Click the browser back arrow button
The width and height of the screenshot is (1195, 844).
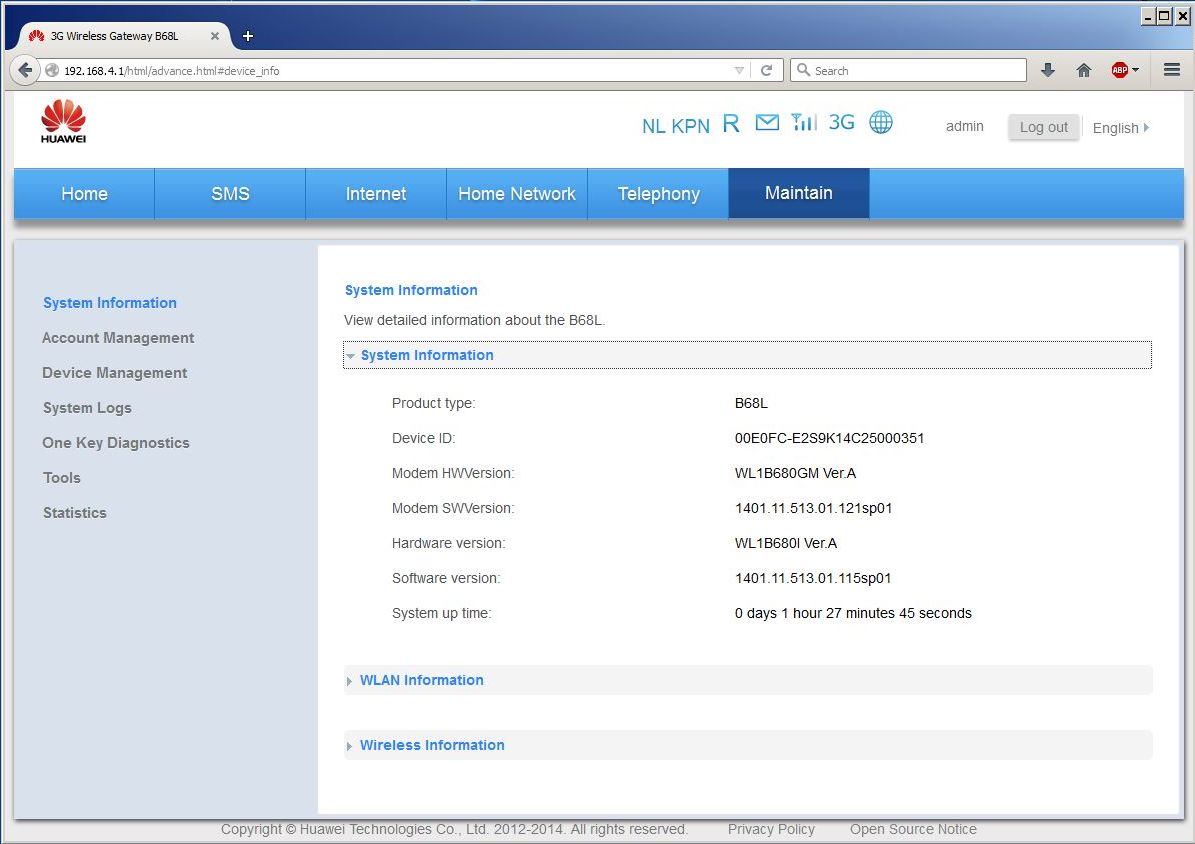pyautogui.click(x=25, y=70)
